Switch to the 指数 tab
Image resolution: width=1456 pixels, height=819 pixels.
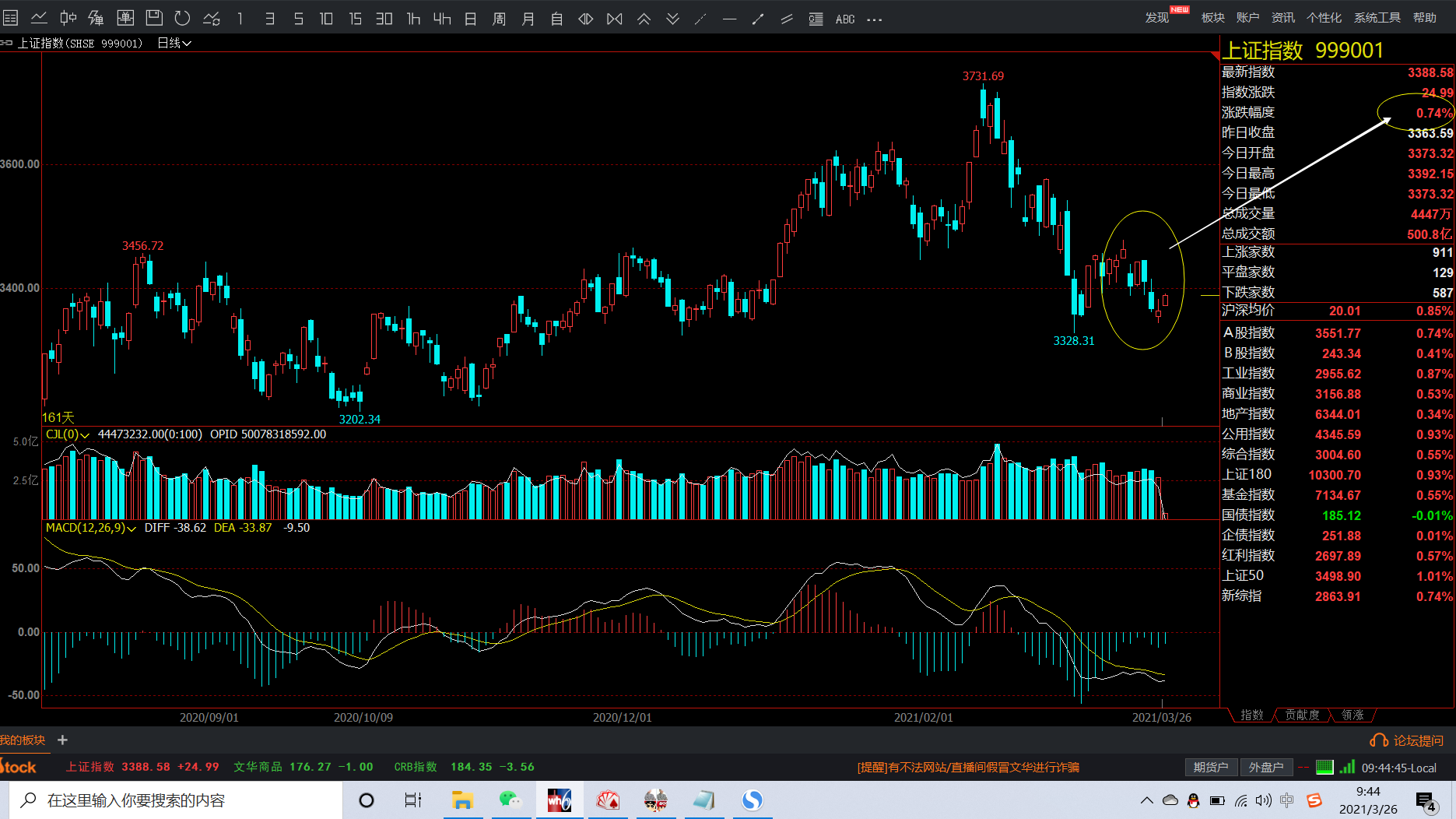[x=1252, y=715]
